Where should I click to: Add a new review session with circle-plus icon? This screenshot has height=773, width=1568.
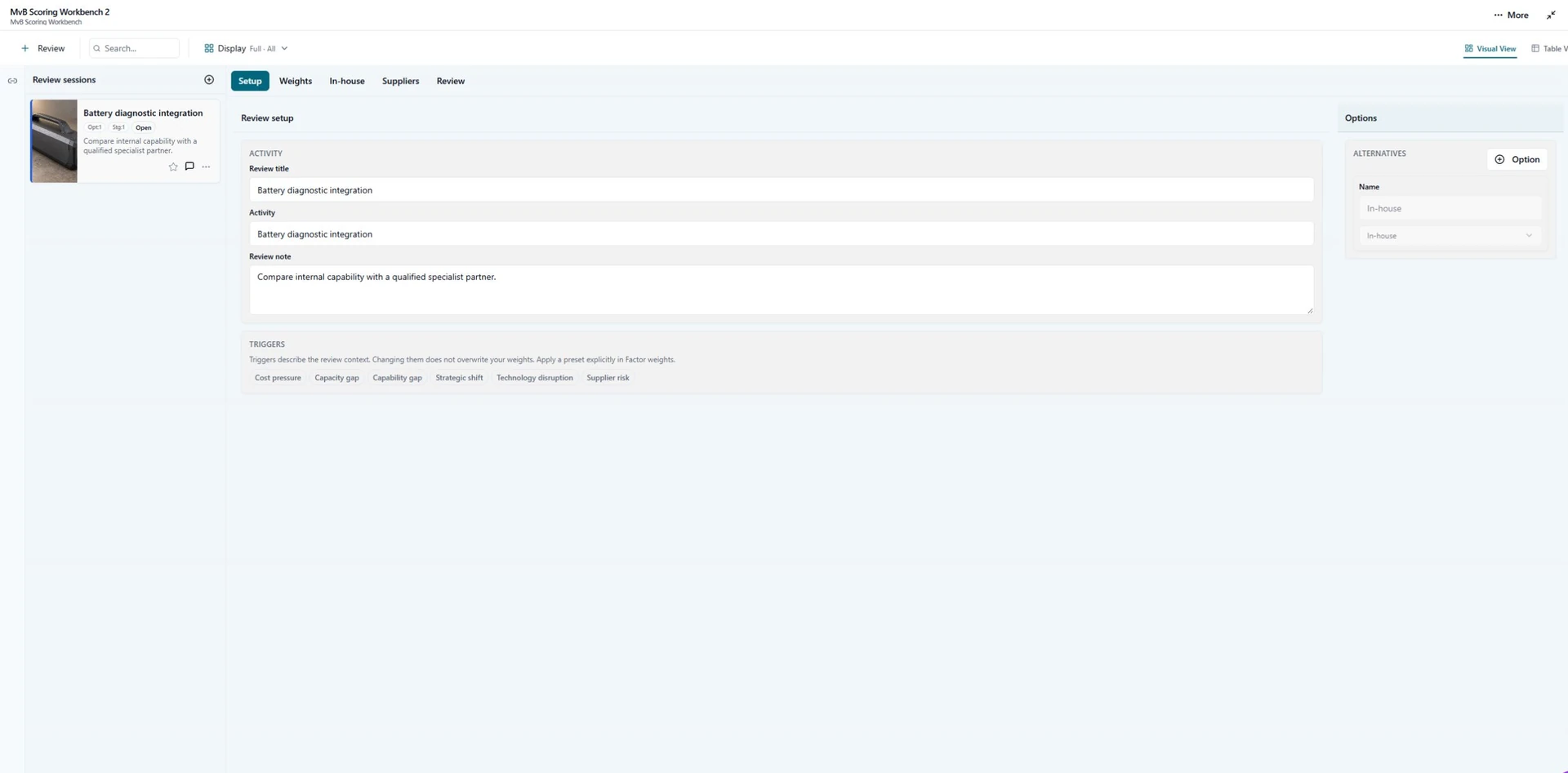[x=209, y=80]
